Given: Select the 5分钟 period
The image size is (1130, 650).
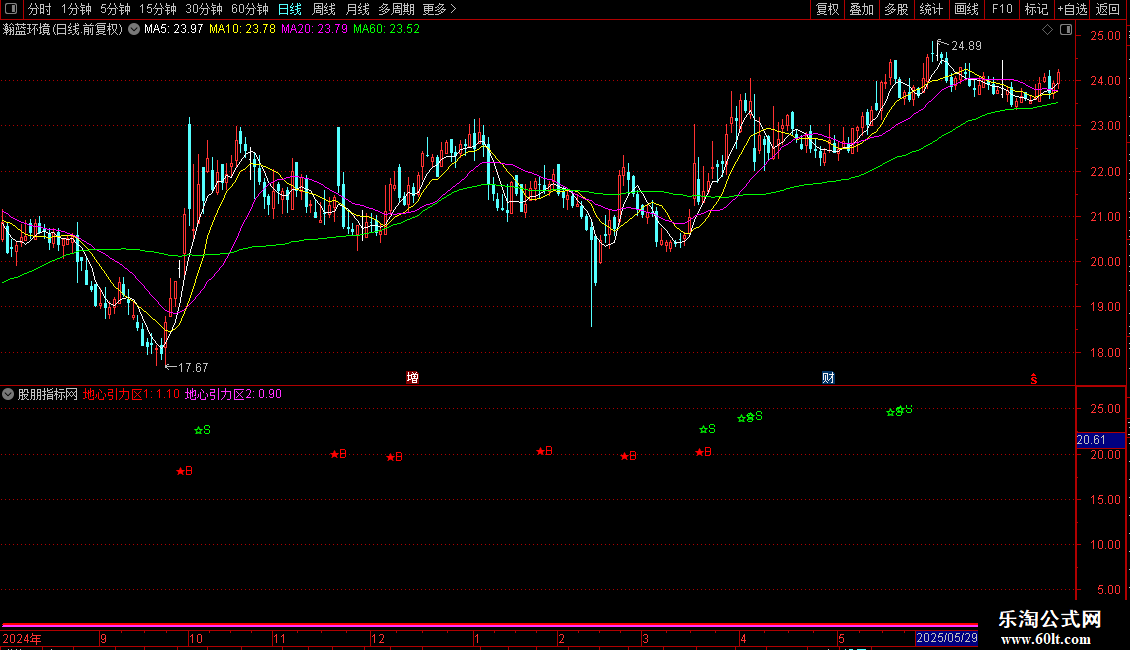Looking at the screenshot, I should pos(115,9).
